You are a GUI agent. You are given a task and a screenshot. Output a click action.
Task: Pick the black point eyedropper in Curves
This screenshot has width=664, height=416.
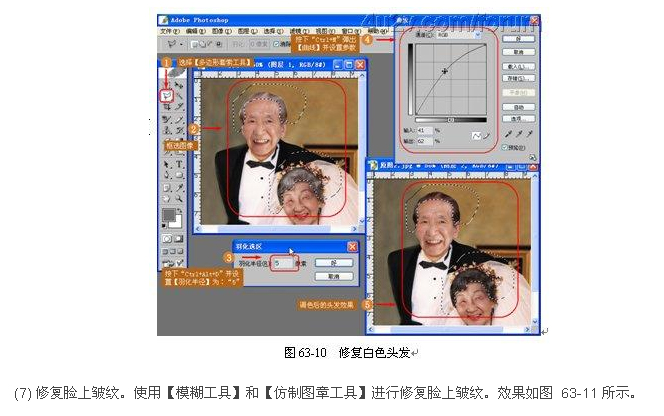[508, 134]
